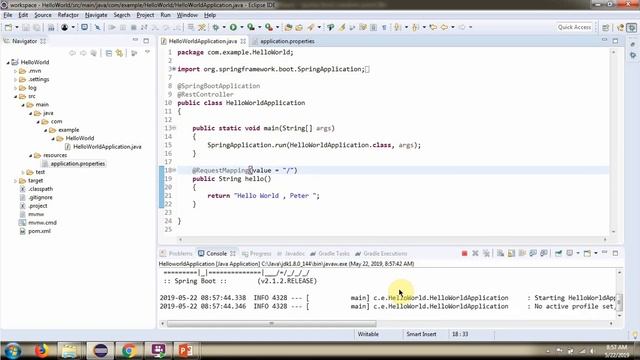This screenshot has width=640, height=360.
Task: Open Eclipse from the Windows taskbar
Action: coord(100,351)
